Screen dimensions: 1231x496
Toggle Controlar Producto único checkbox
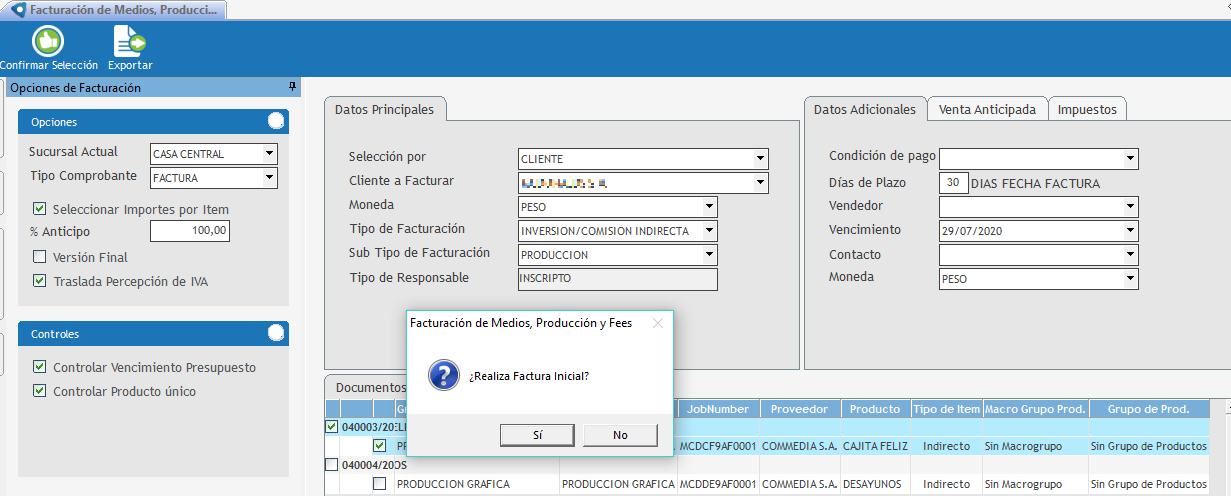click(40, 391)
